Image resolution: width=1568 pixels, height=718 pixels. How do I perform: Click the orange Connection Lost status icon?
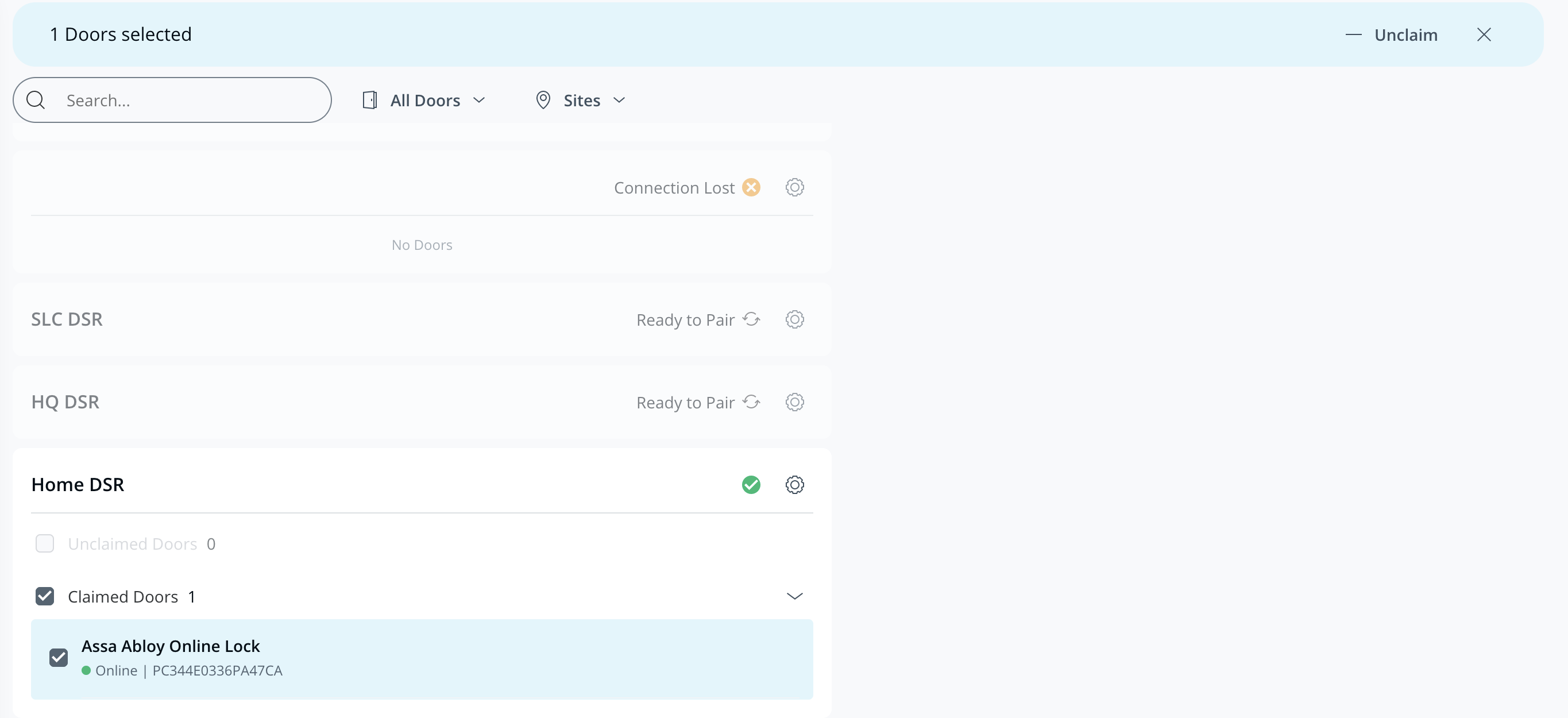click(751, 187)
